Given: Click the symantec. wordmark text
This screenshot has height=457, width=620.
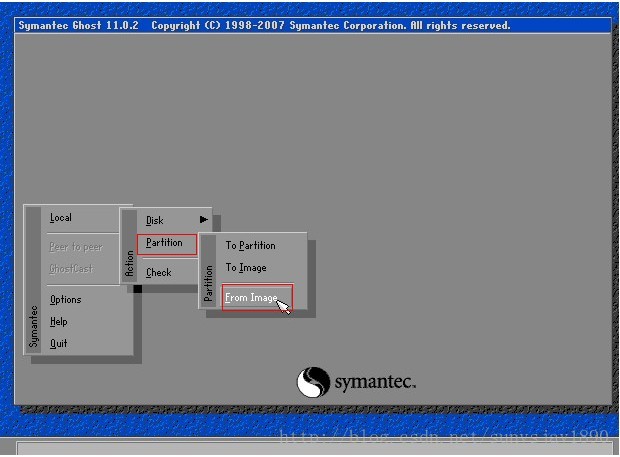Looking at the screenshot, I should pyautogui.click(x=375, y=382).
